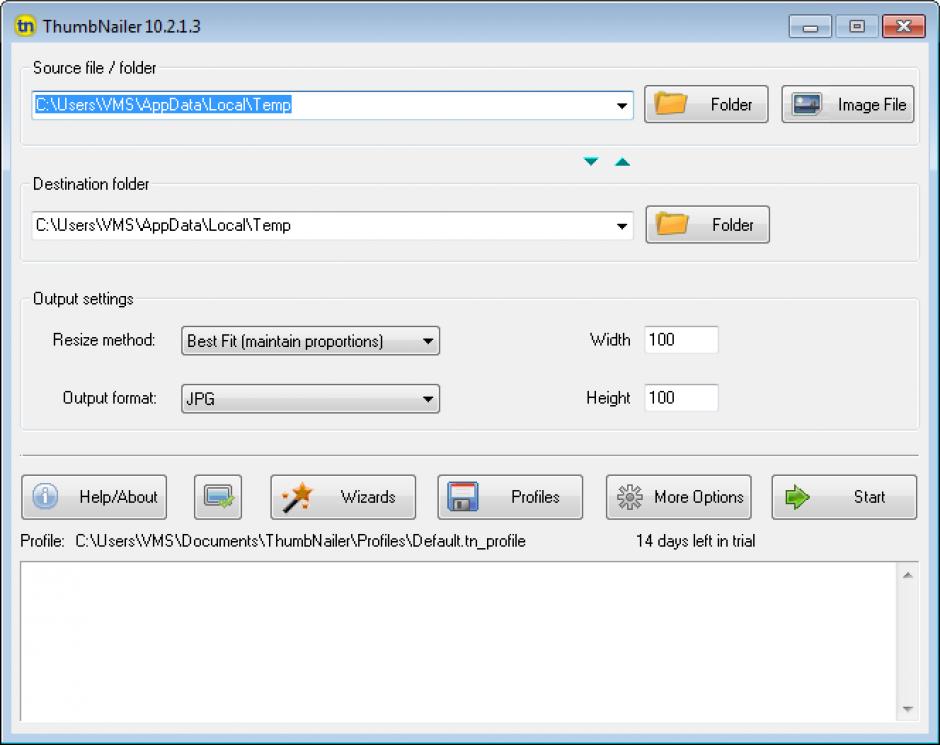
Task: Click the ThumbNailer app logo icon
Action: pos(25,26)
